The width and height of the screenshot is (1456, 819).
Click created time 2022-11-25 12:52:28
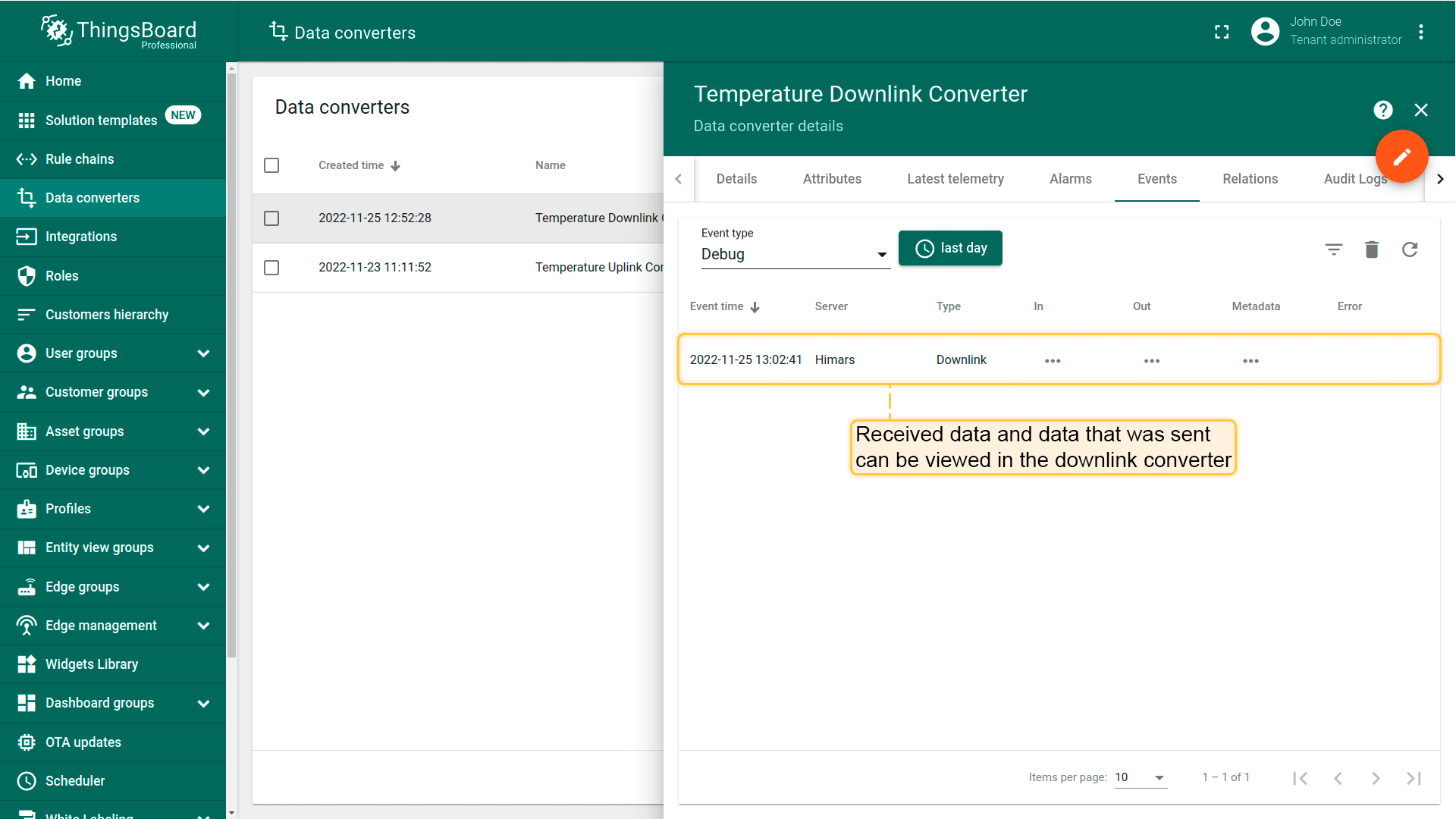(x=375, y=218)
